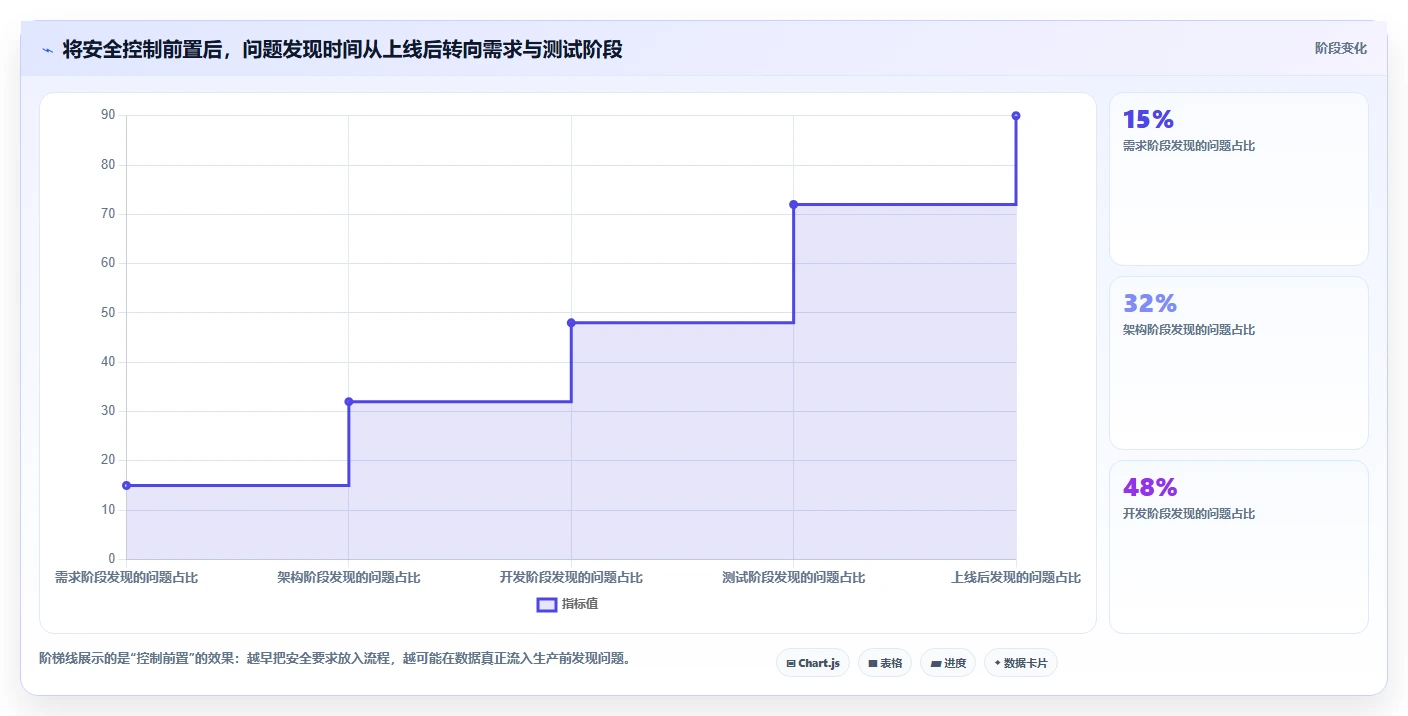Open the 数据卡片 pill
Image resolution: width=1408 pixels, height=716 pixels.
[1021, 663]
